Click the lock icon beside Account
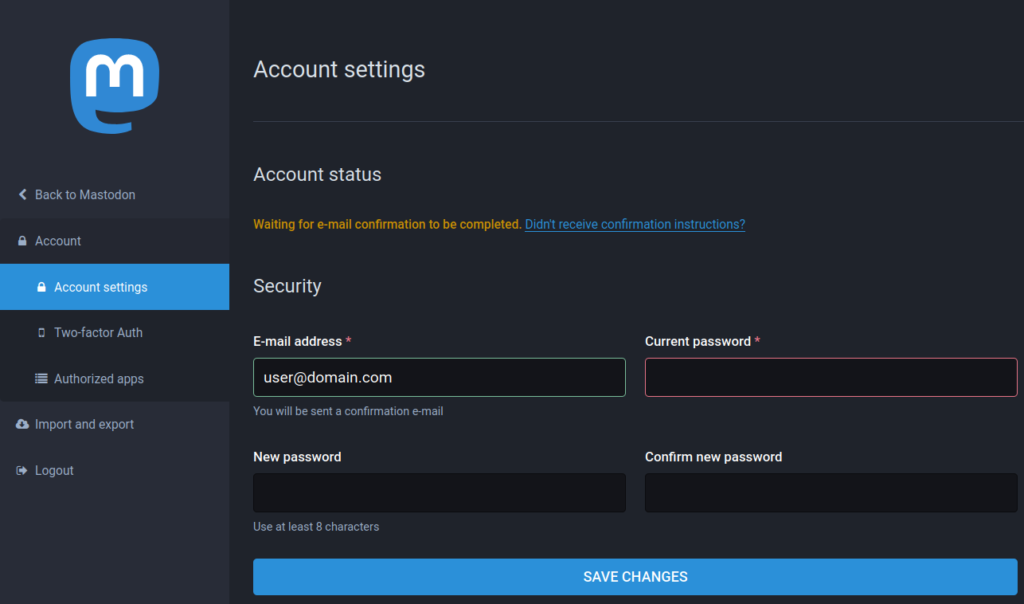The height and width of the screenshot is (604, 1024). (x=22, y=241)
